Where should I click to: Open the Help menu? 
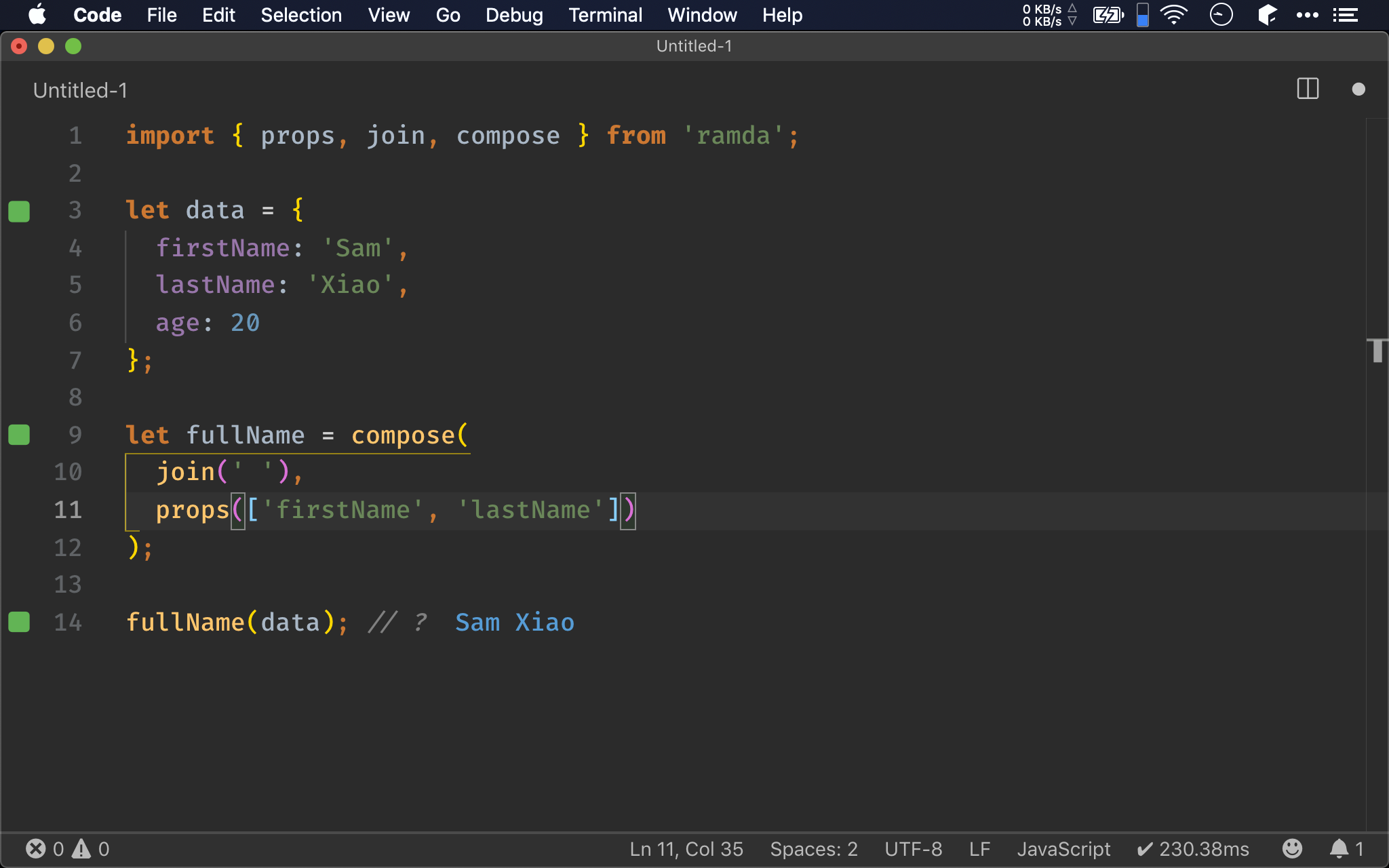click(782, 15)
